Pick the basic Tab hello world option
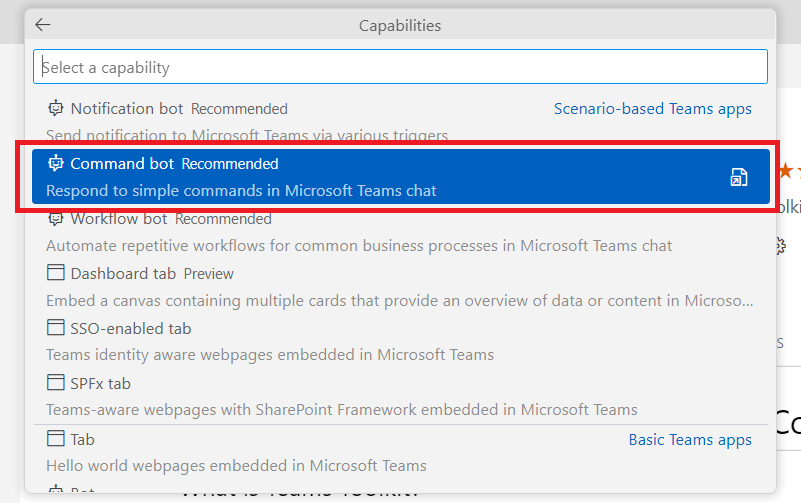This screenshot has height=503, width=801. click(x=300, y=452)
